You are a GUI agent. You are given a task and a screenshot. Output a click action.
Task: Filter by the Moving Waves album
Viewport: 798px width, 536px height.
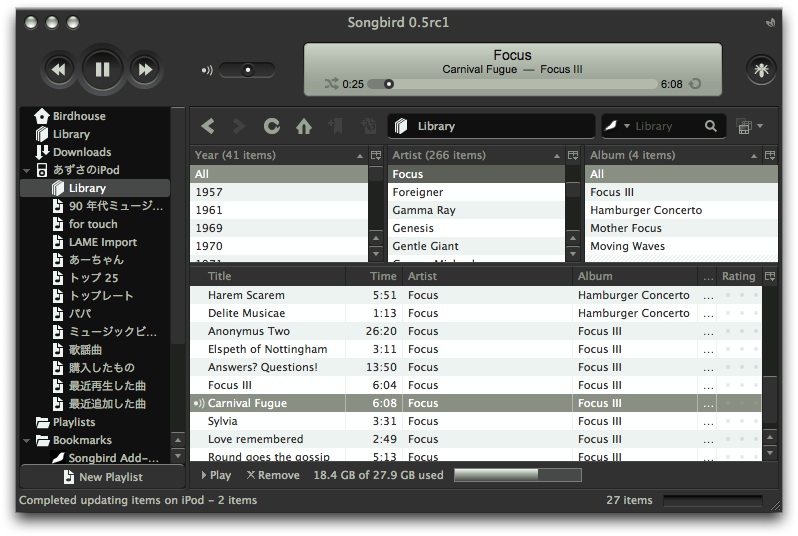pyautogui.click(x=681, y=246)
